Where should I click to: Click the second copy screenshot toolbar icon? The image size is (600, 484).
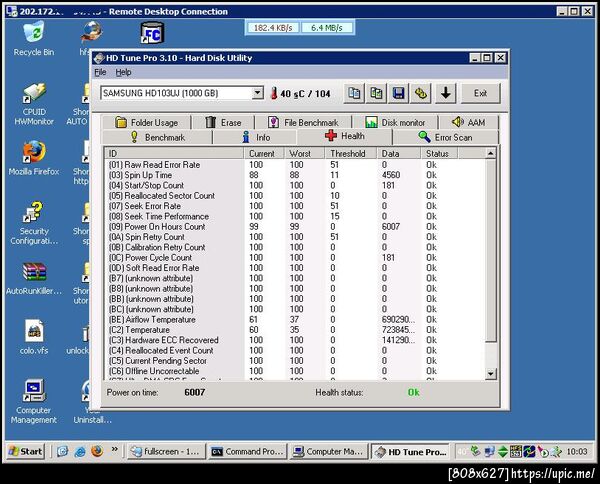pos(376,93)
